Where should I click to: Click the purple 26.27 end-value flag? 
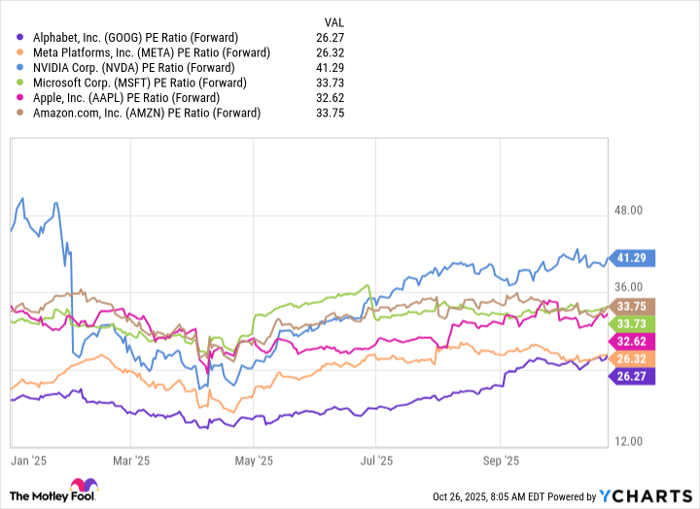pos(633,376)
